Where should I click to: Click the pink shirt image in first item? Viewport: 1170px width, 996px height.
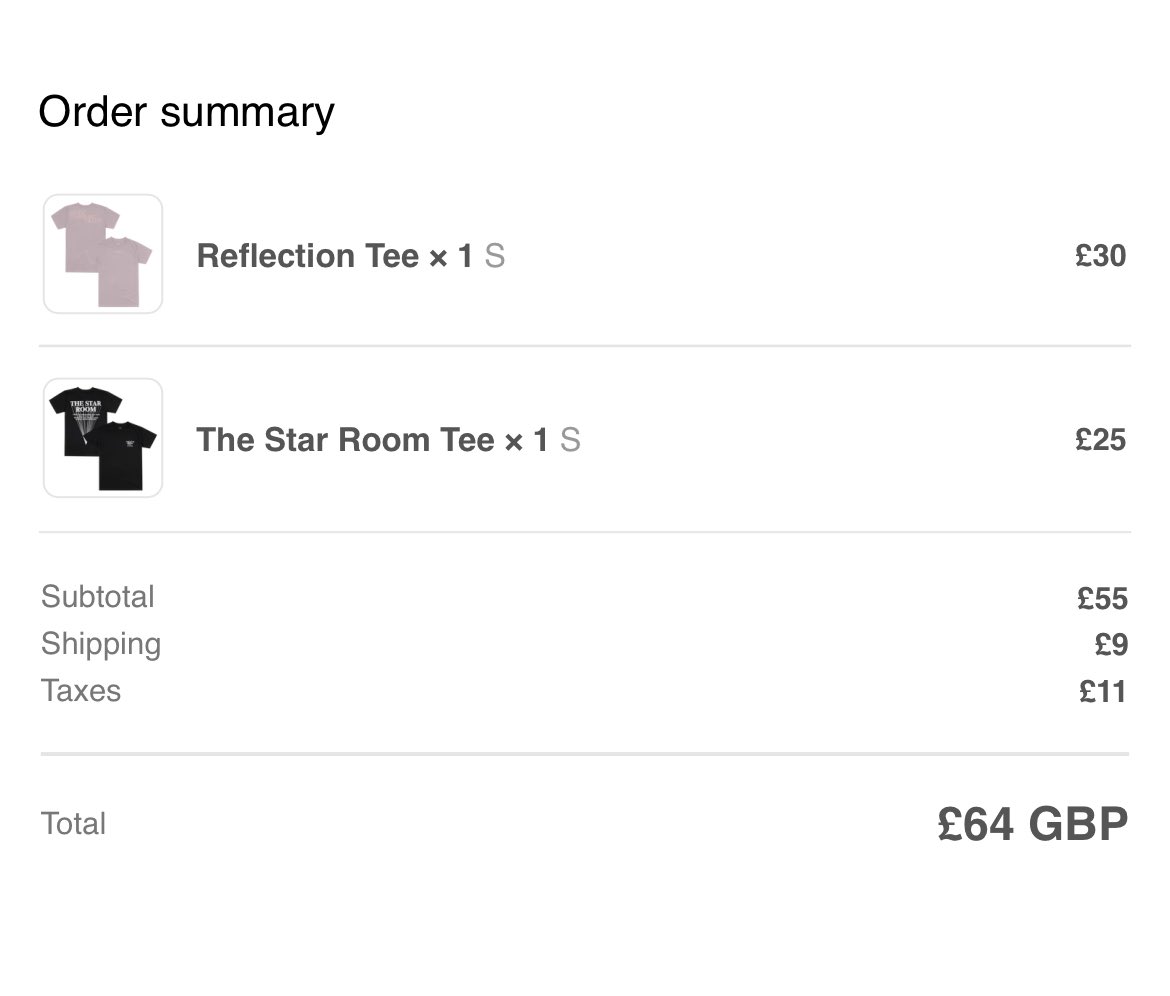click(x=101, y=254)
